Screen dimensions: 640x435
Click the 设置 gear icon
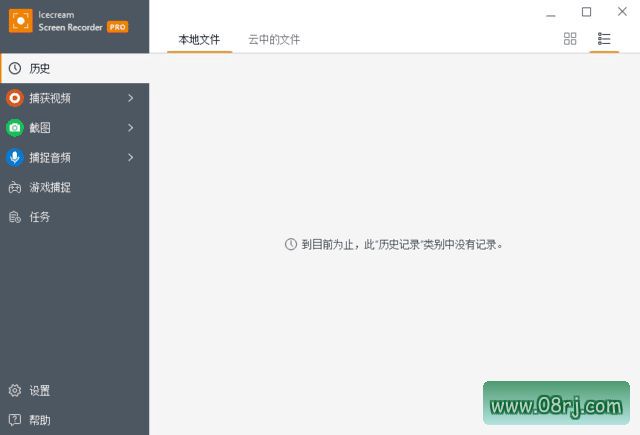click(15, 391)
